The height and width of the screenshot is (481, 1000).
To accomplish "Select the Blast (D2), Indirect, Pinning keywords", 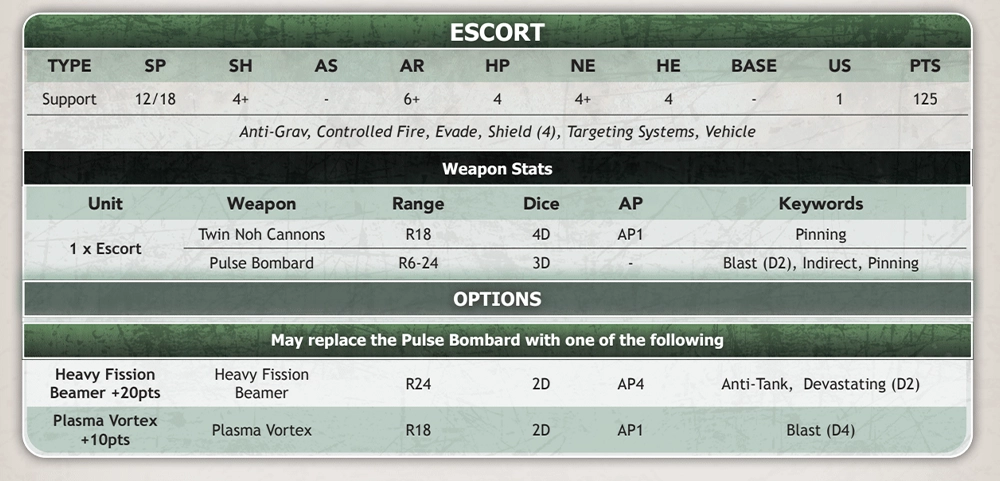I will click(x=821, y=263).
